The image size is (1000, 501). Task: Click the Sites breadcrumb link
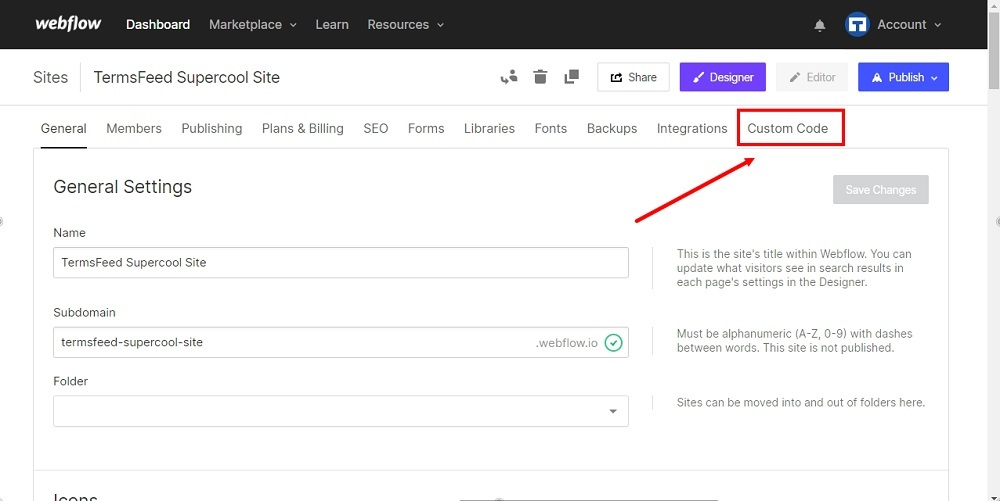pyautogui.click(x=50, y=77)
